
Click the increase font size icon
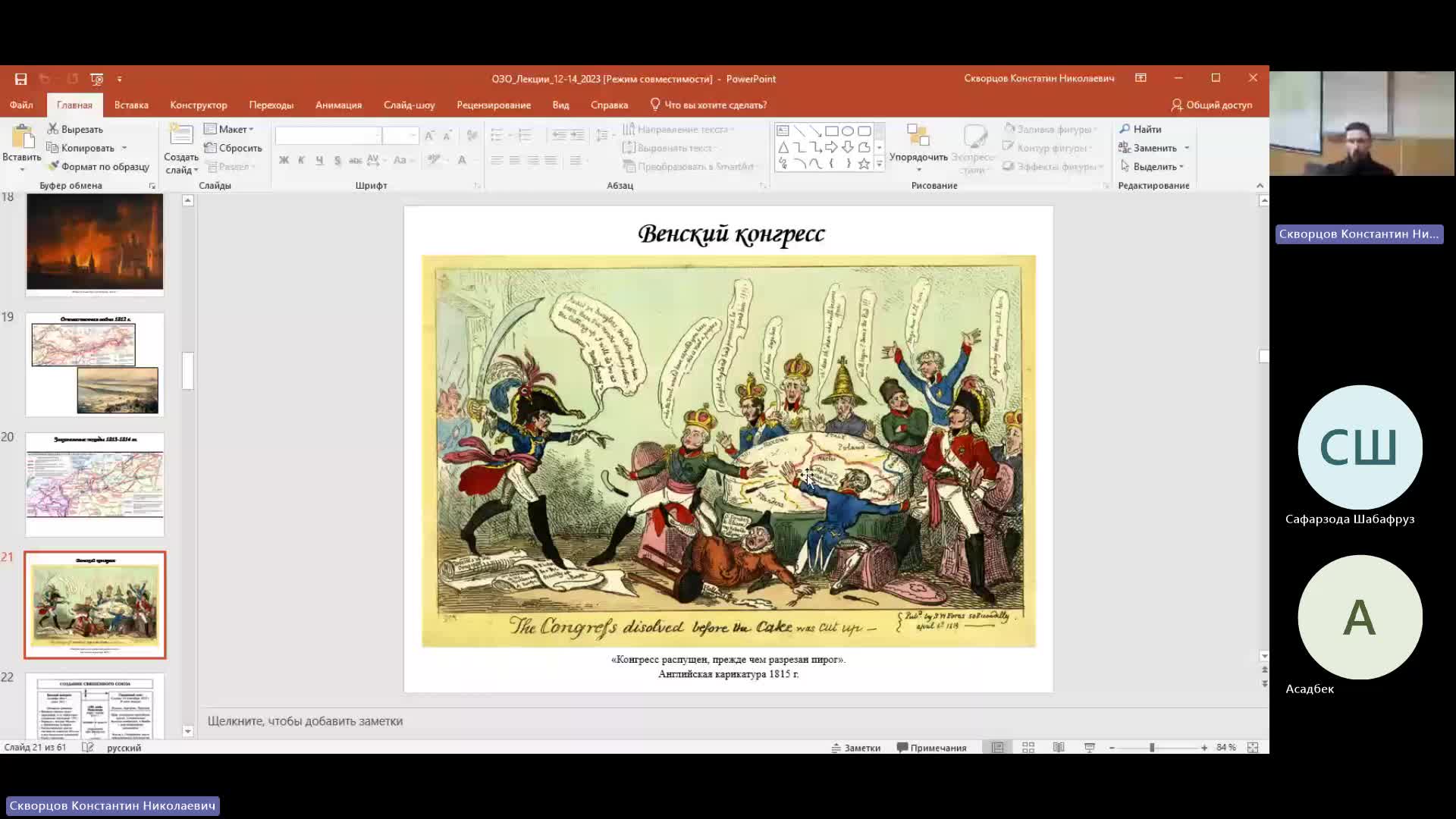point(429,136)
